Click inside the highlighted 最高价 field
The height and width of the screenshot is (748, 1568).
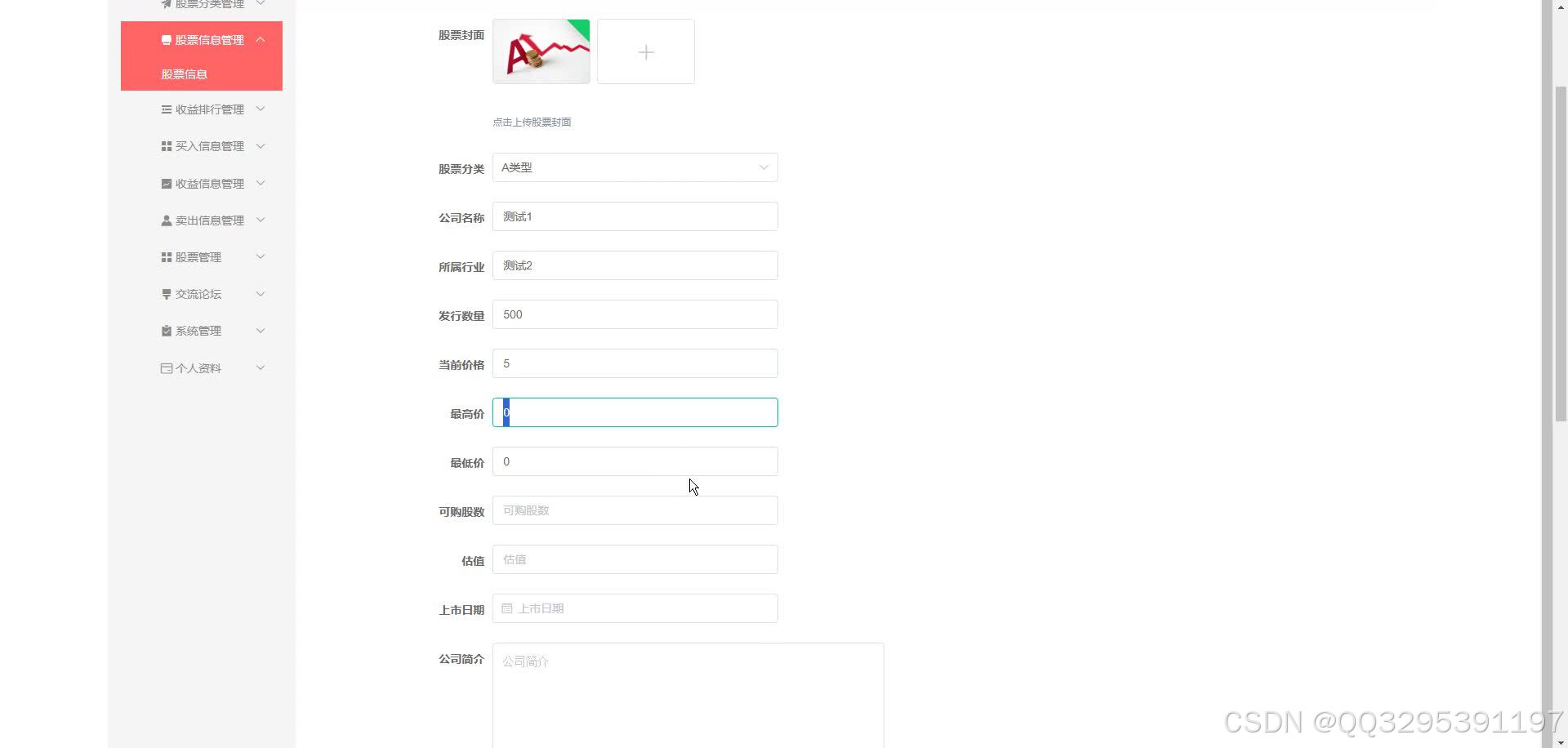[635, 412]
